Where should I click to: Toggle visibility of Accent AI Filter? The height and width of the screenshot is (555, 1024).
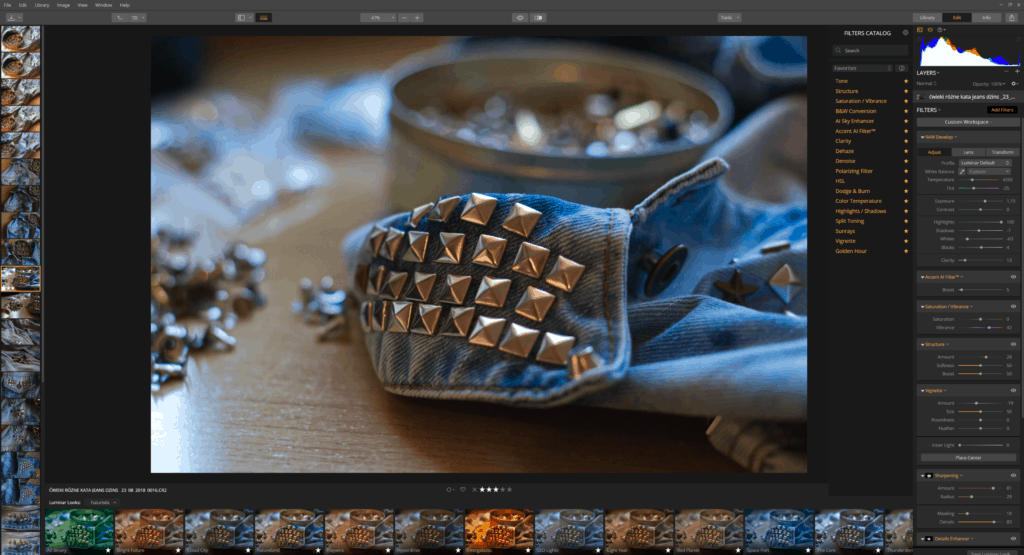[1014, 277]
